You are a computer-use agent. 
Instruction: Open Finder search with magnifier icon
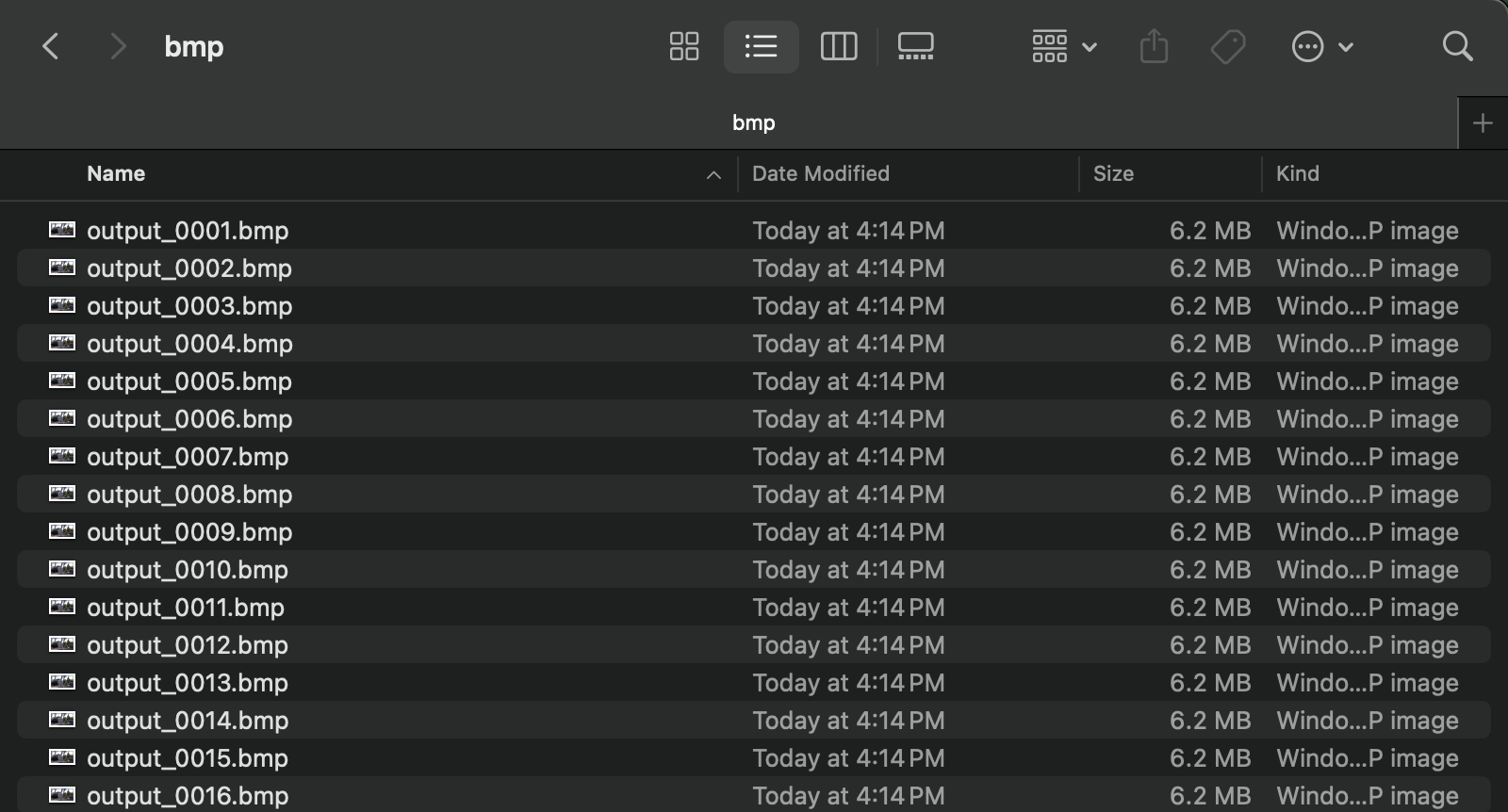pyautogui.click(x=1457, y=46)
